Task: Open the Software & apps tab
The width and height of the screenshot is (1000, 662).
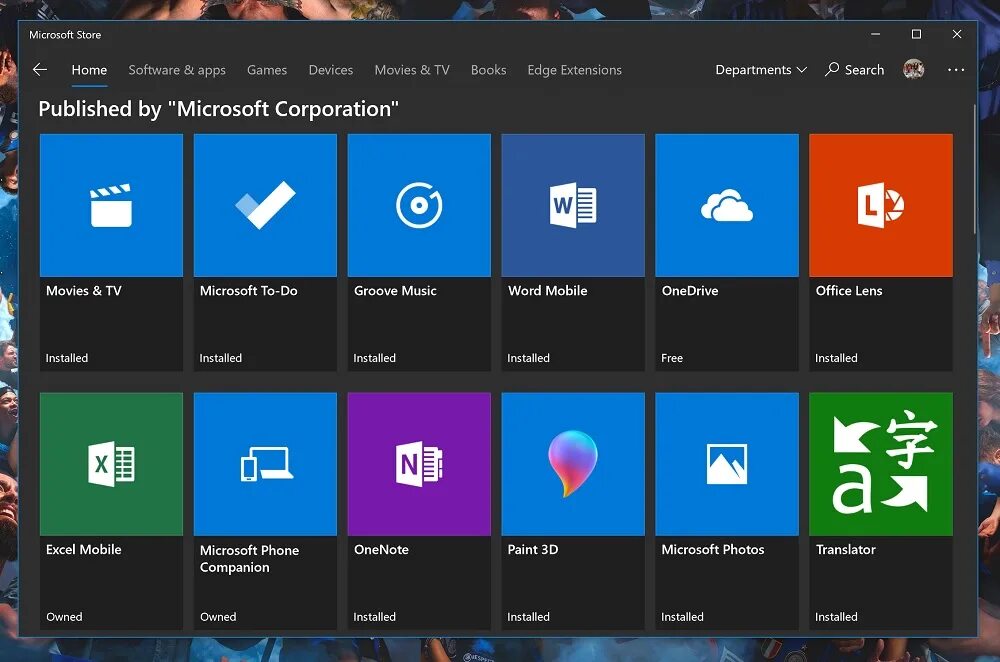Action: [x=177, y=70]
